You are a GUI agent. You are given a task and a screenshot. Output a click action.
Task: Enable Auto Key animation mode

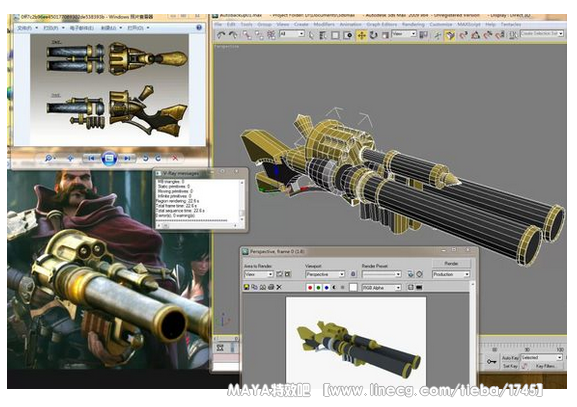coord(510,358)
